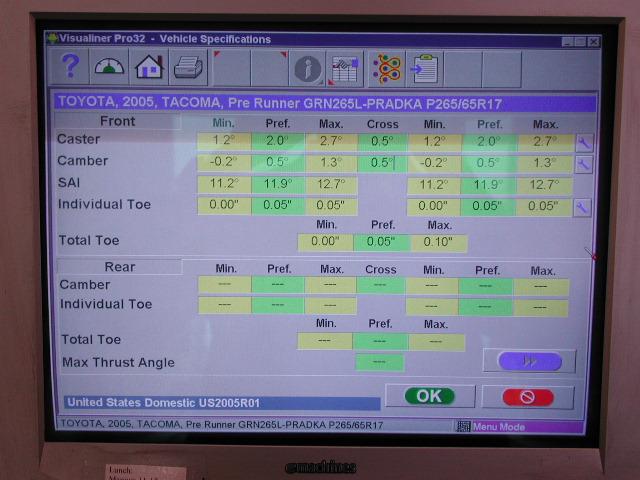This screenshot has width=640, height=480.
Task: Select left SAI Max 12.7° cell
Action: 331,184
